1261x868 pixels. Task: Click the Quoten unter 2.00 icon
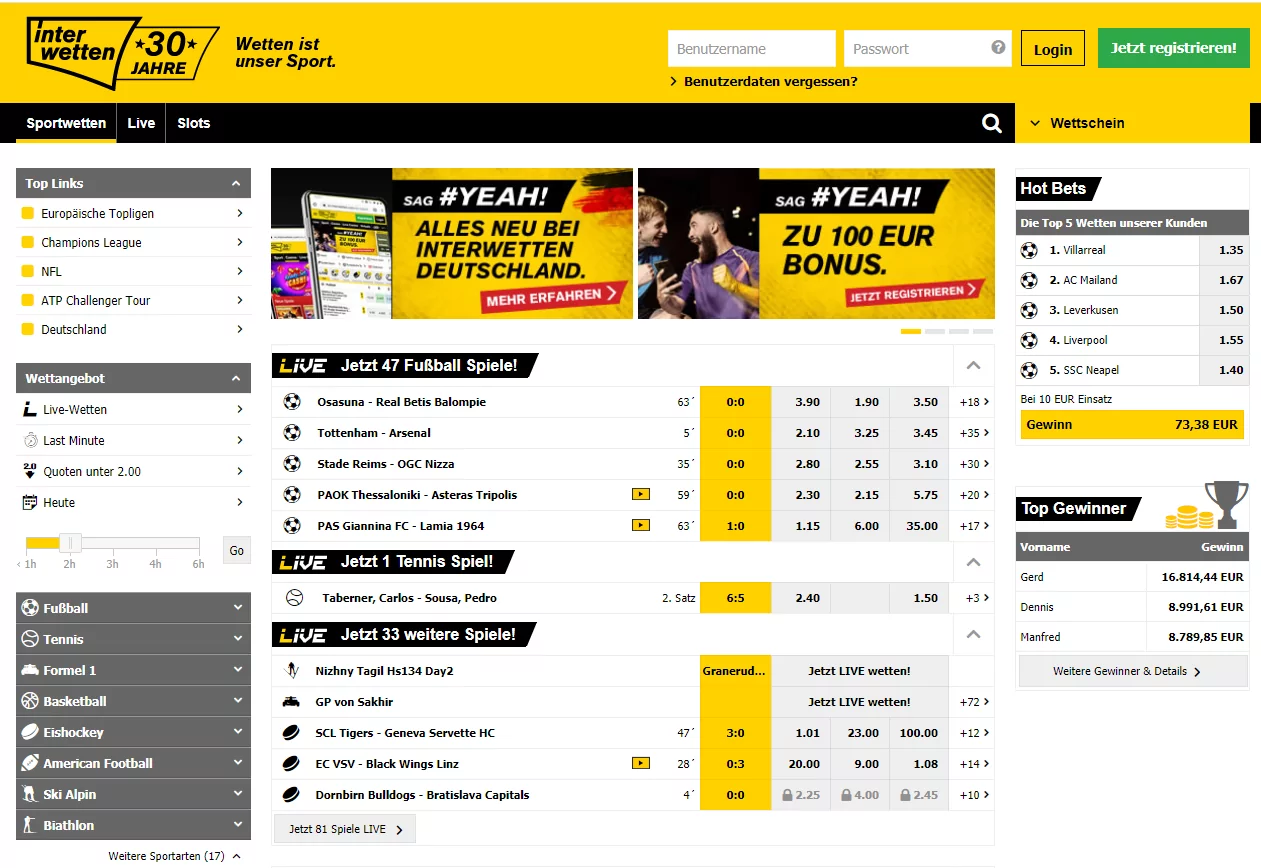click(29, 471)
